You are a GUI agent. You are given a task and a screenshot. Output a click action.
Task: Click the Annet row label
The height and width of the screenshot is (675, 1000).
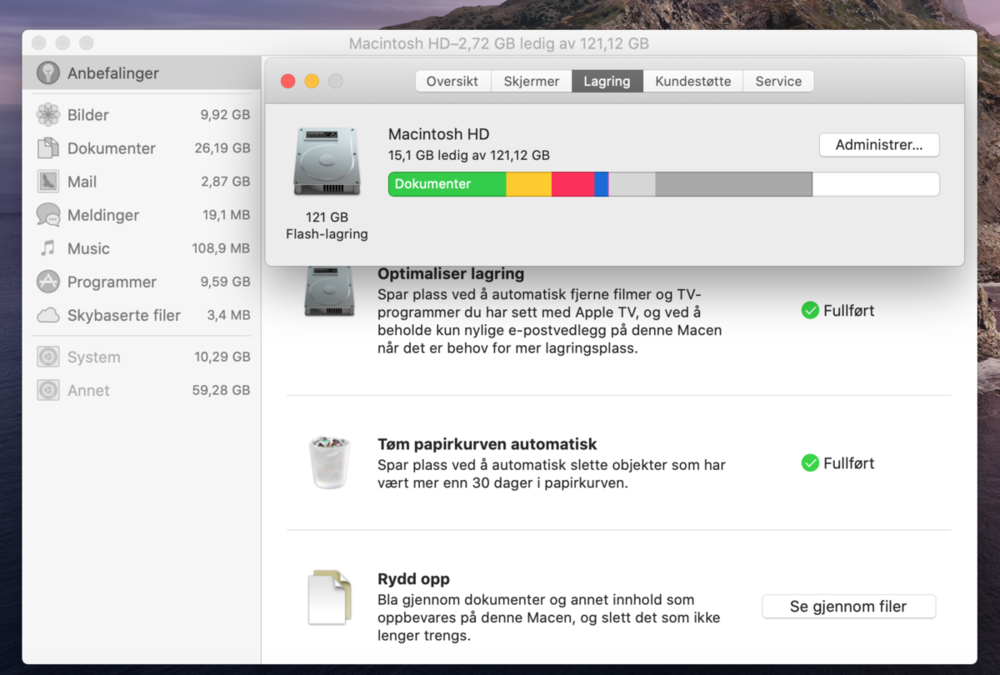point(89,390)
